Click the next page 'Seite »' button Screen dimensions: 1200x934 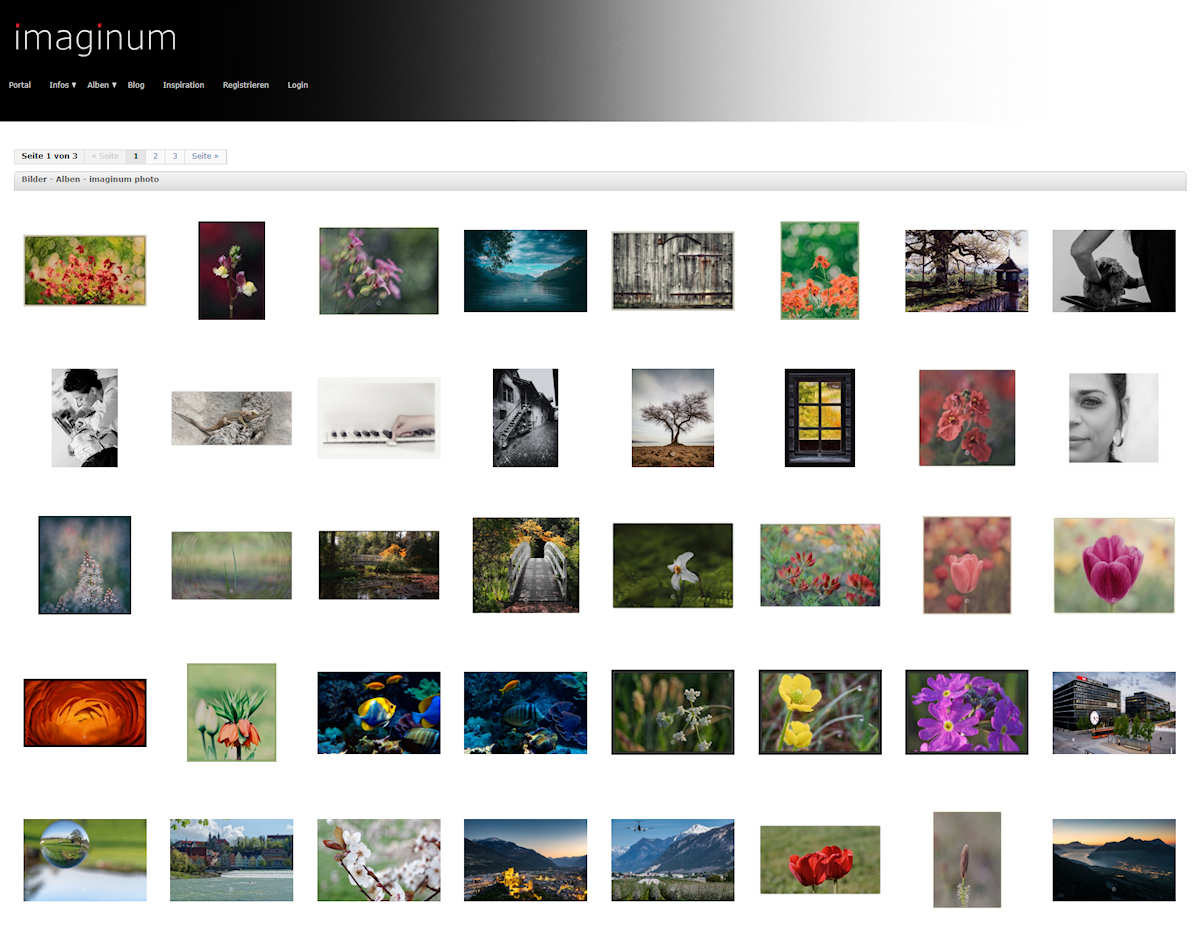[205, 156]
